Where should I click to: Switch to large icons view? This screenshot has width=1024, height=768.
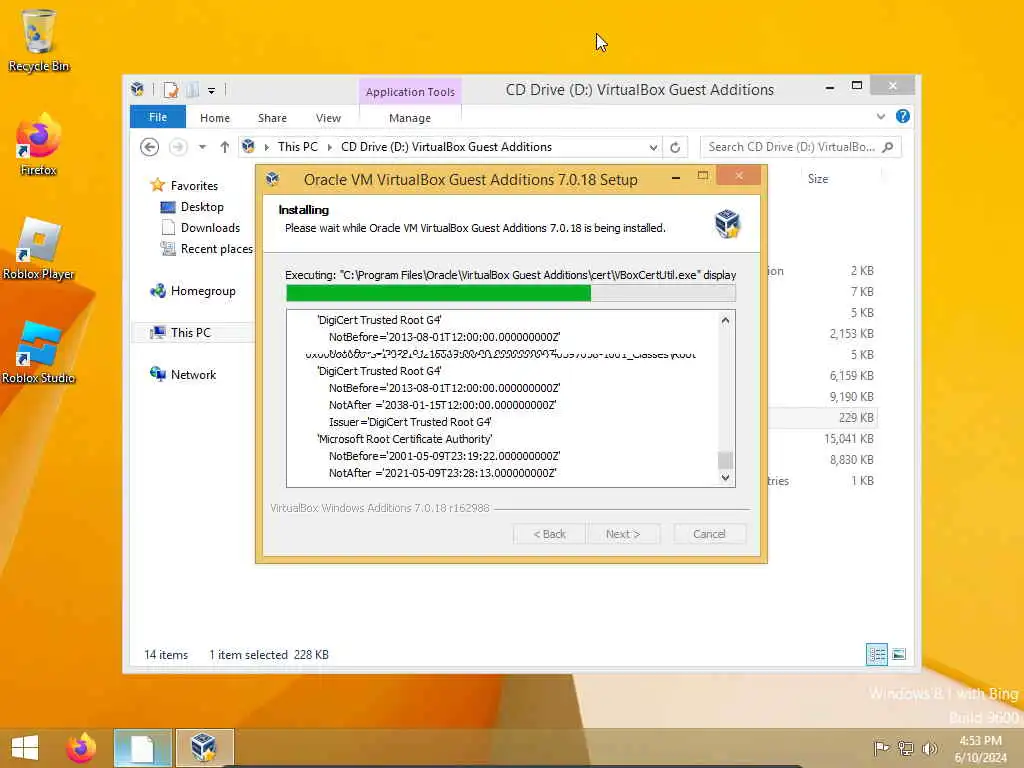pos(899,654)
